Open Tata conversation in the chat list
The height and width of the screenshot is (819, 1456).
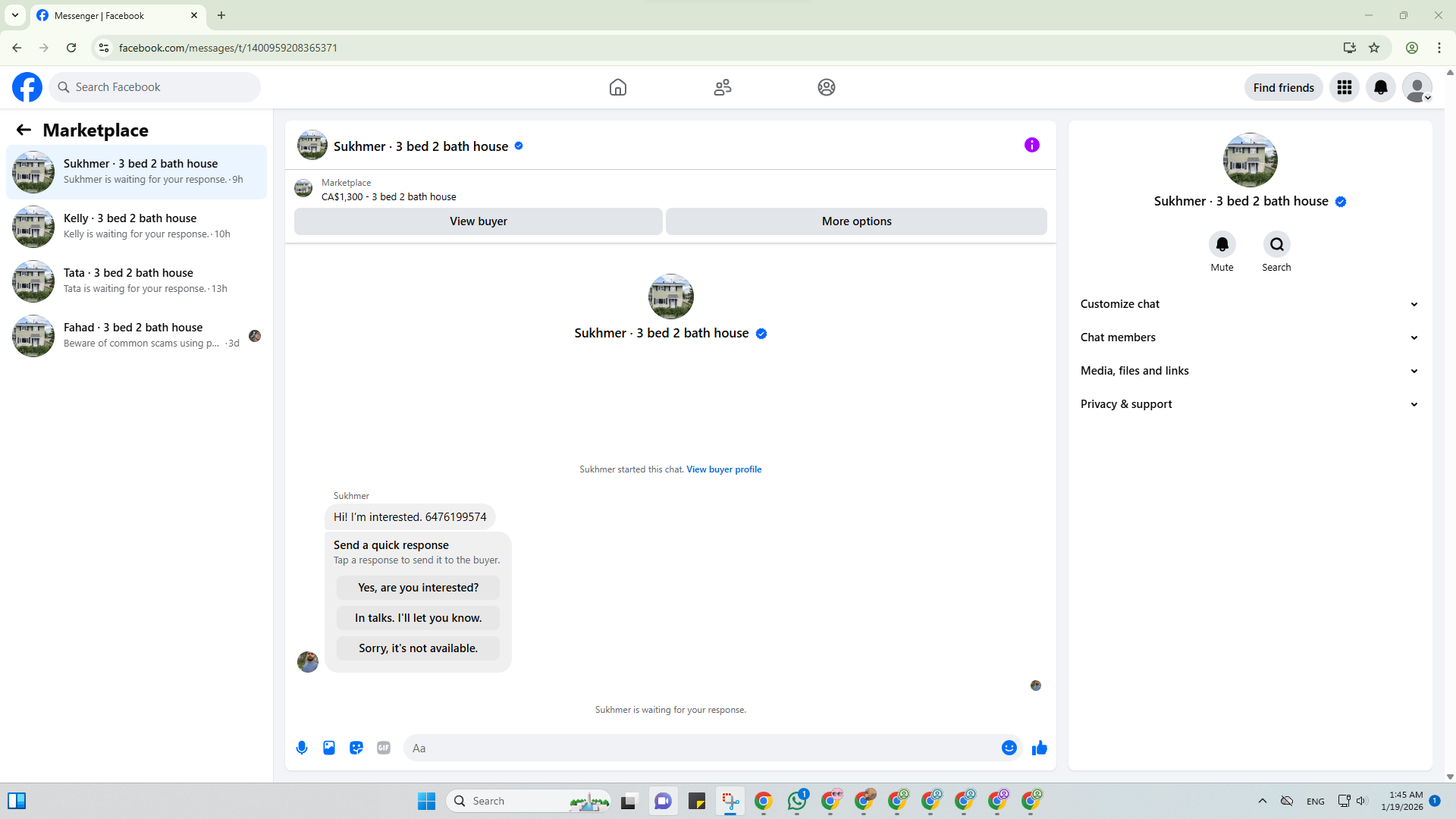coord(136,281)
